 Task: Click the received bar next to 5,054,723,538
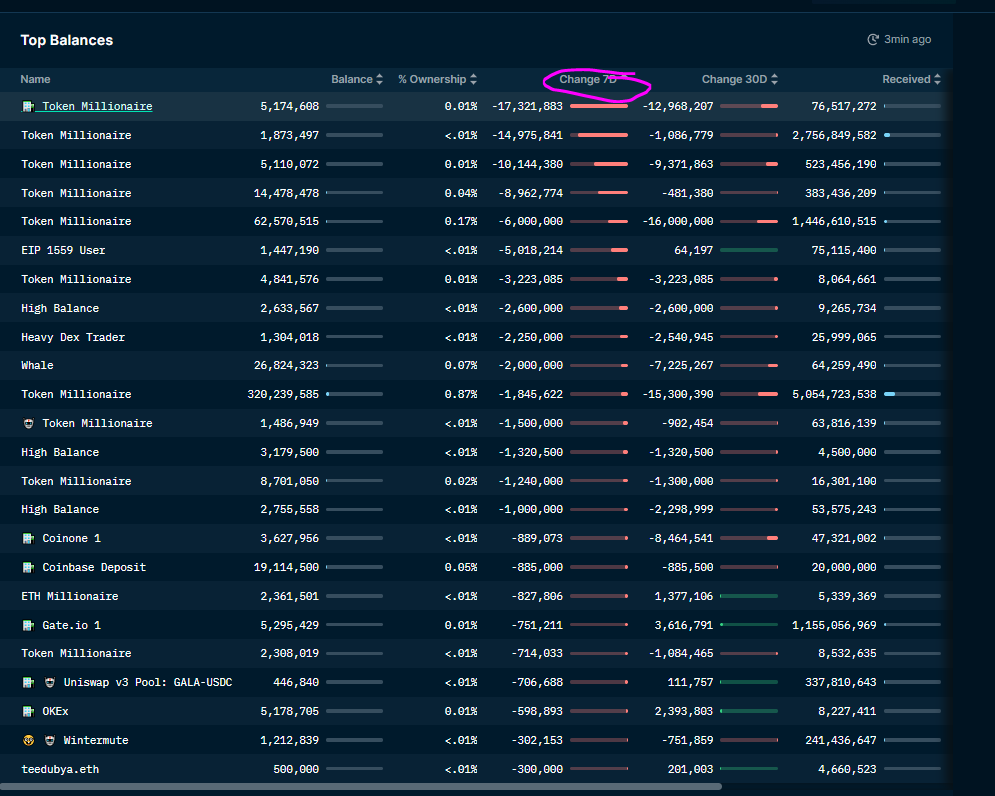(913, 394)
